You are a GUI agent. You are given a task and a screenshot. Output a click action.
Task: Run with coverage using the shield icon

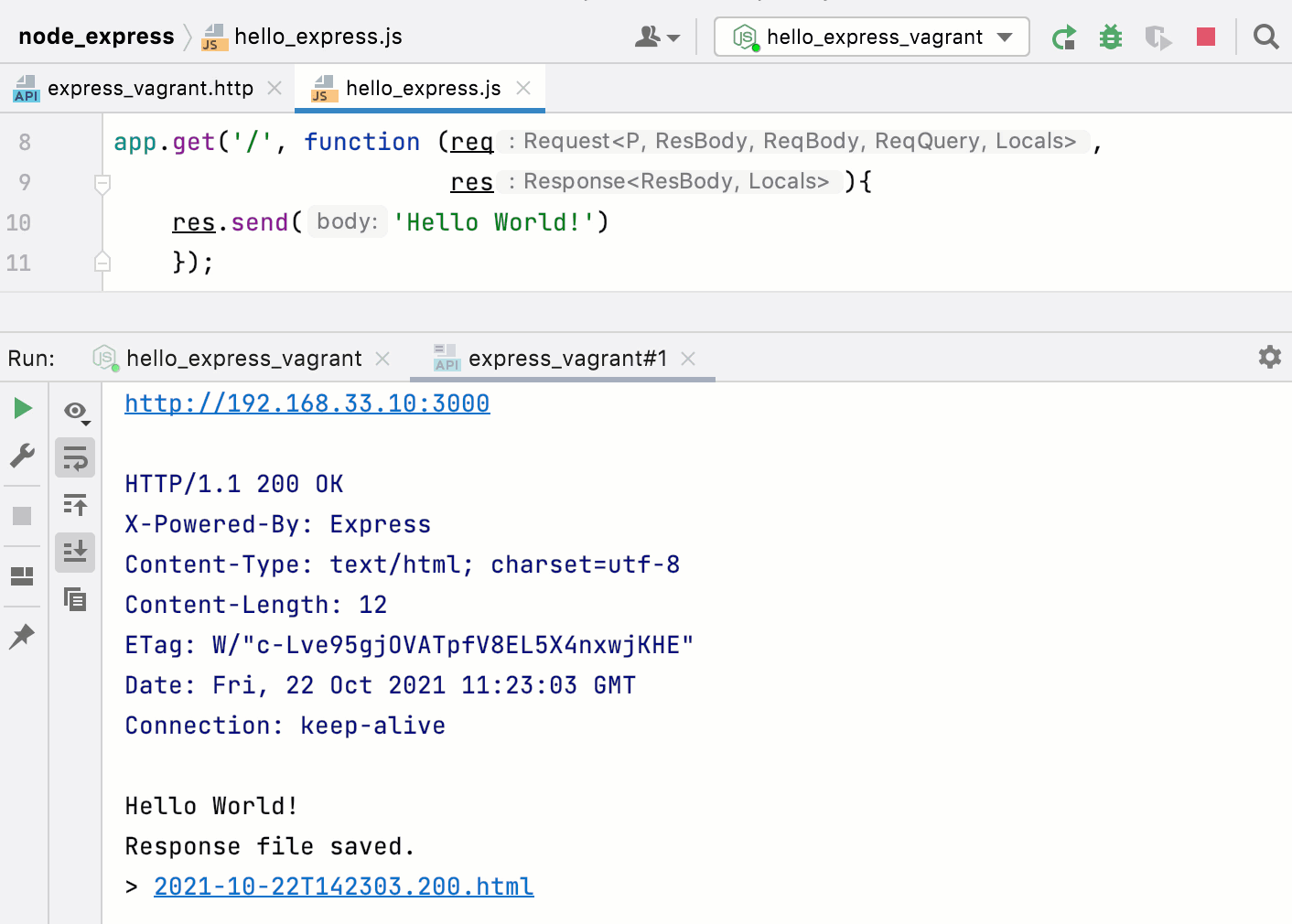click(1158, 37)
